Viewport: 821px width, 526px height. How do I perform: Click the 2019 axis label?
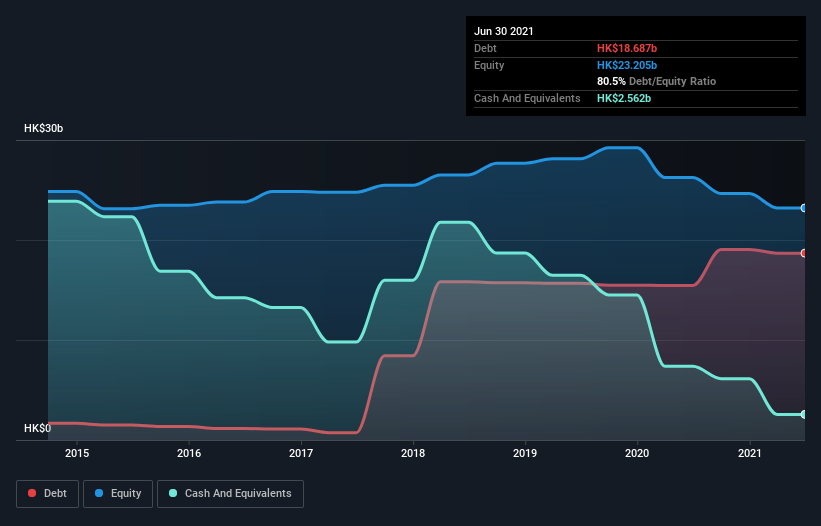pyautogui.click(x=525, y=453)
